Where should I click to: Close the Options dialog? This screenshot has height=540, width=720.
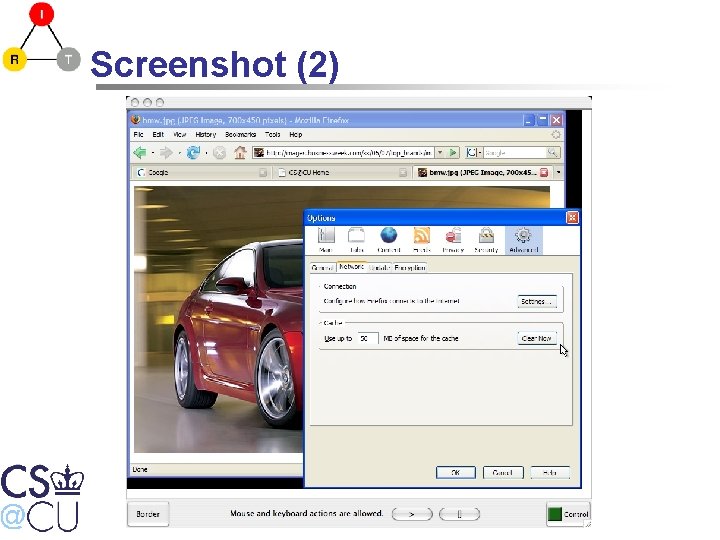pyautogui.click(x=572, y=218)
